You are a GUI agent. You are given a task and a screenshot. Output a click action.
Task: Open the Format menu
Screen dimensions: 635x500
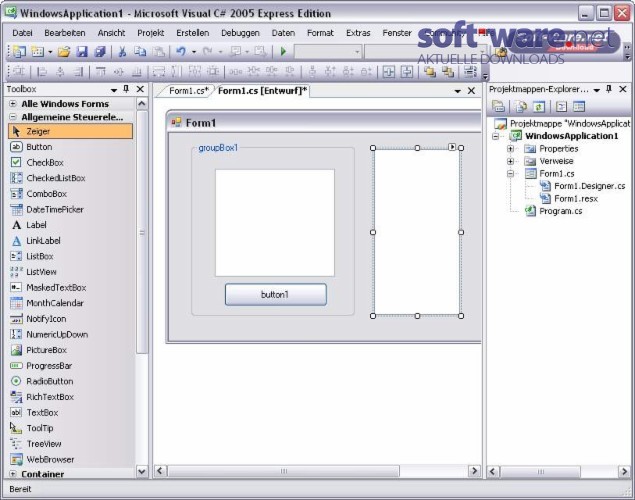tap(320, 33)
